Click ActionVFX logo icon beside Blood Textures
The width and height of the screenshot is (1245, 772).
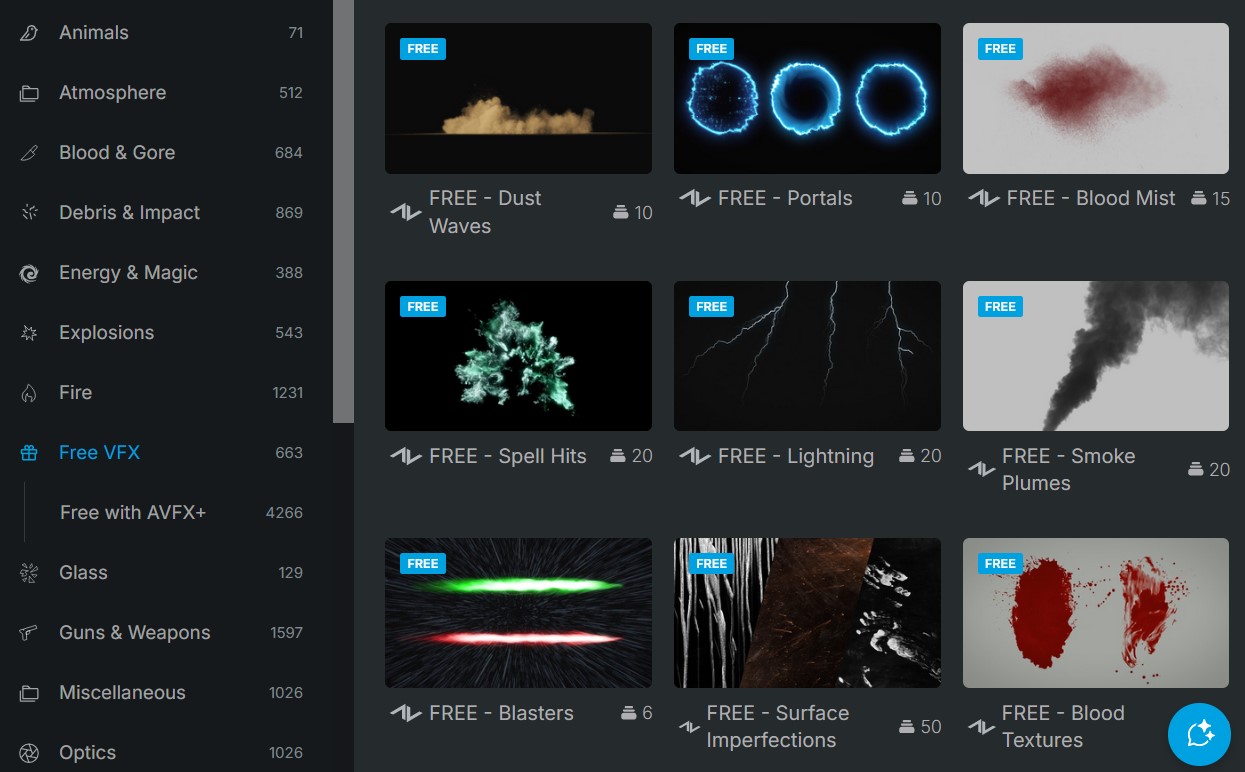coord(982,727)
